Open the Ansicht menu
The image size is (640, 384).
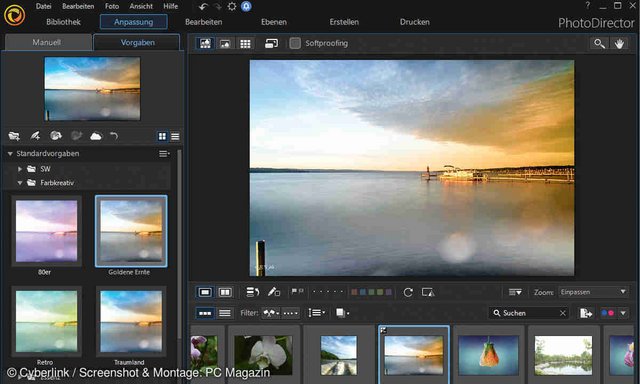click(x=141, y=6)
